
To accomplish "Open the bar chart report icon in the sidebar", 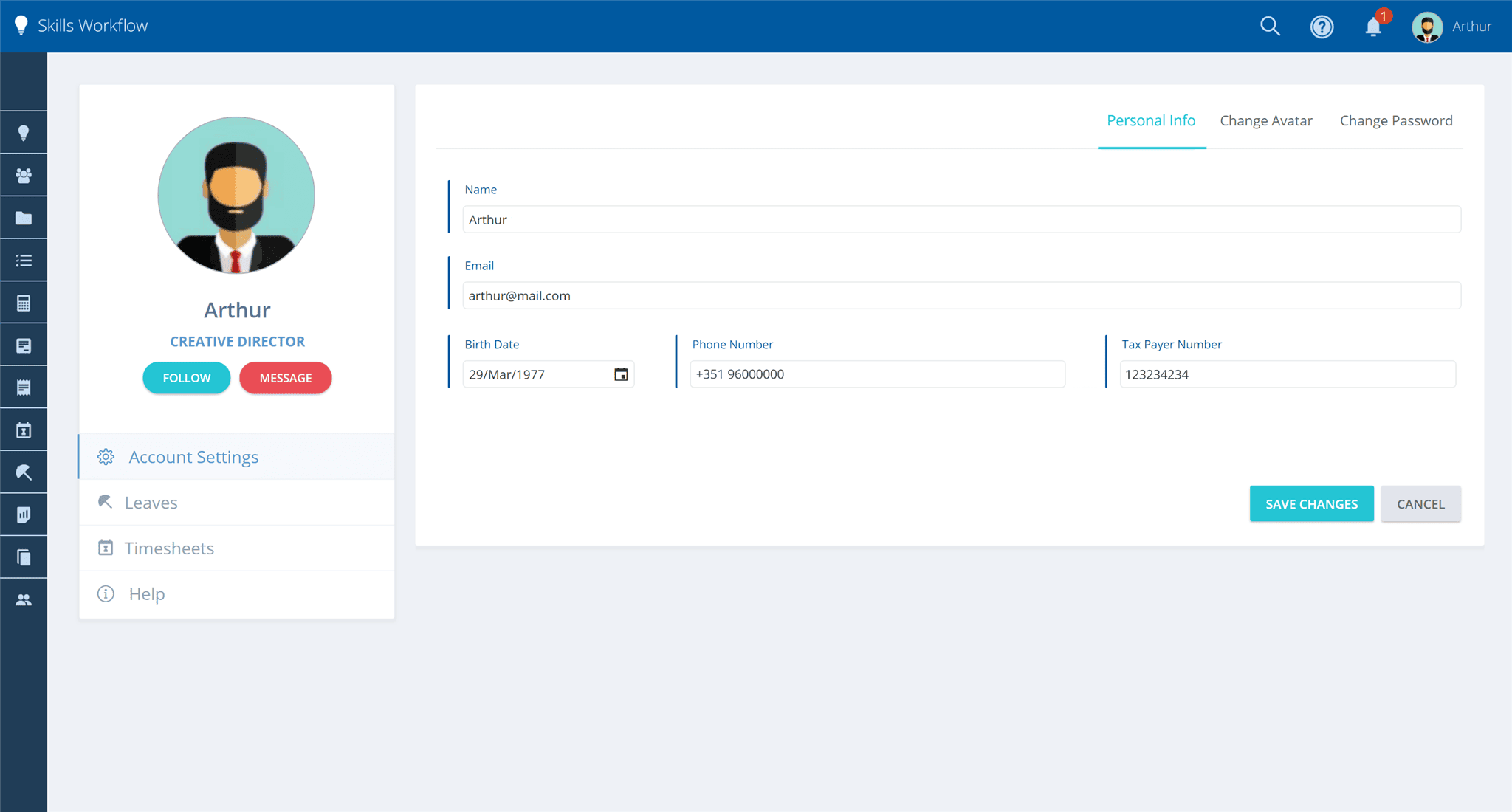I will click(x=24, y=515).
